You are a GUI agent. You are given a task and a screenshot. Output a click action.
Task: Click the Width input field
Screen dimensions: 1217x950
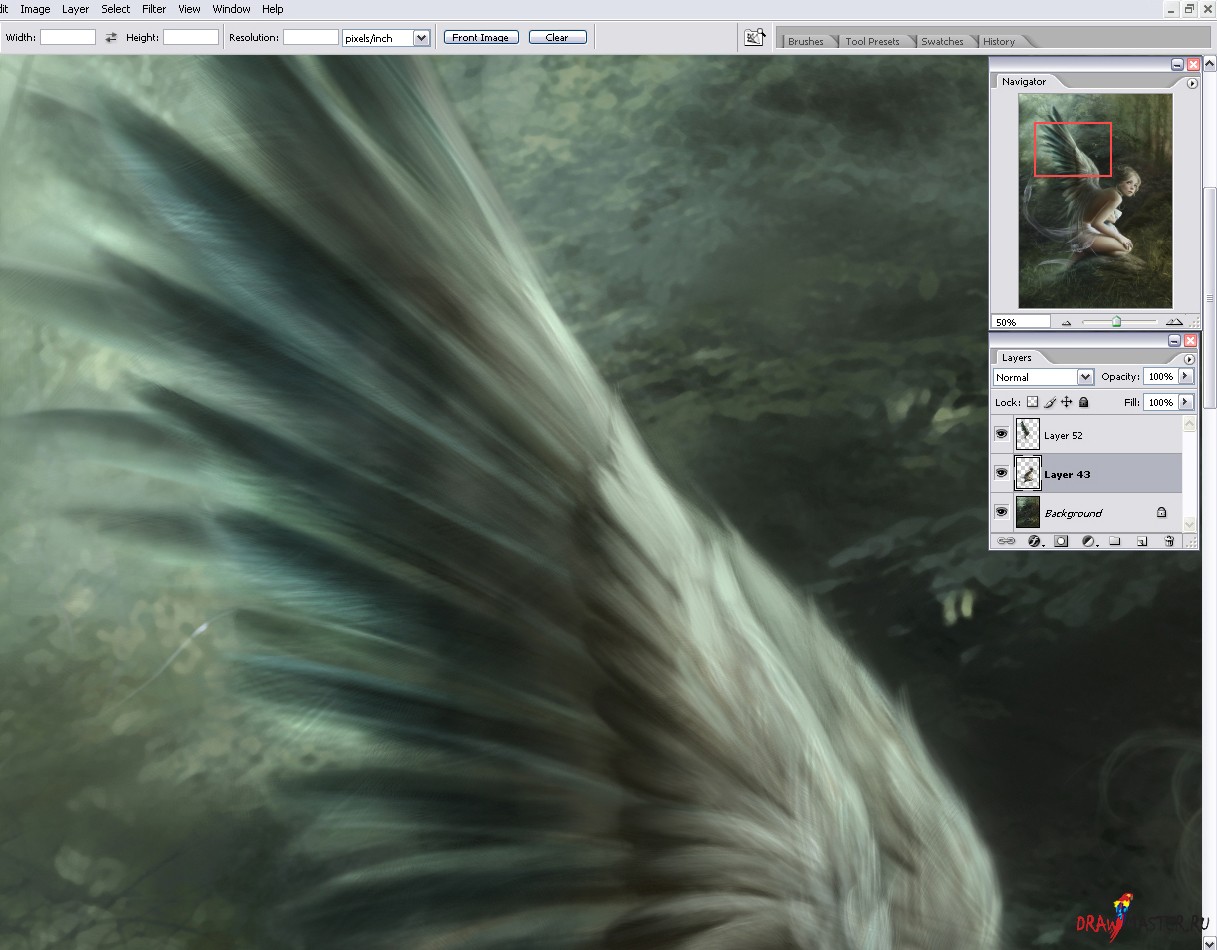point(68,37)
